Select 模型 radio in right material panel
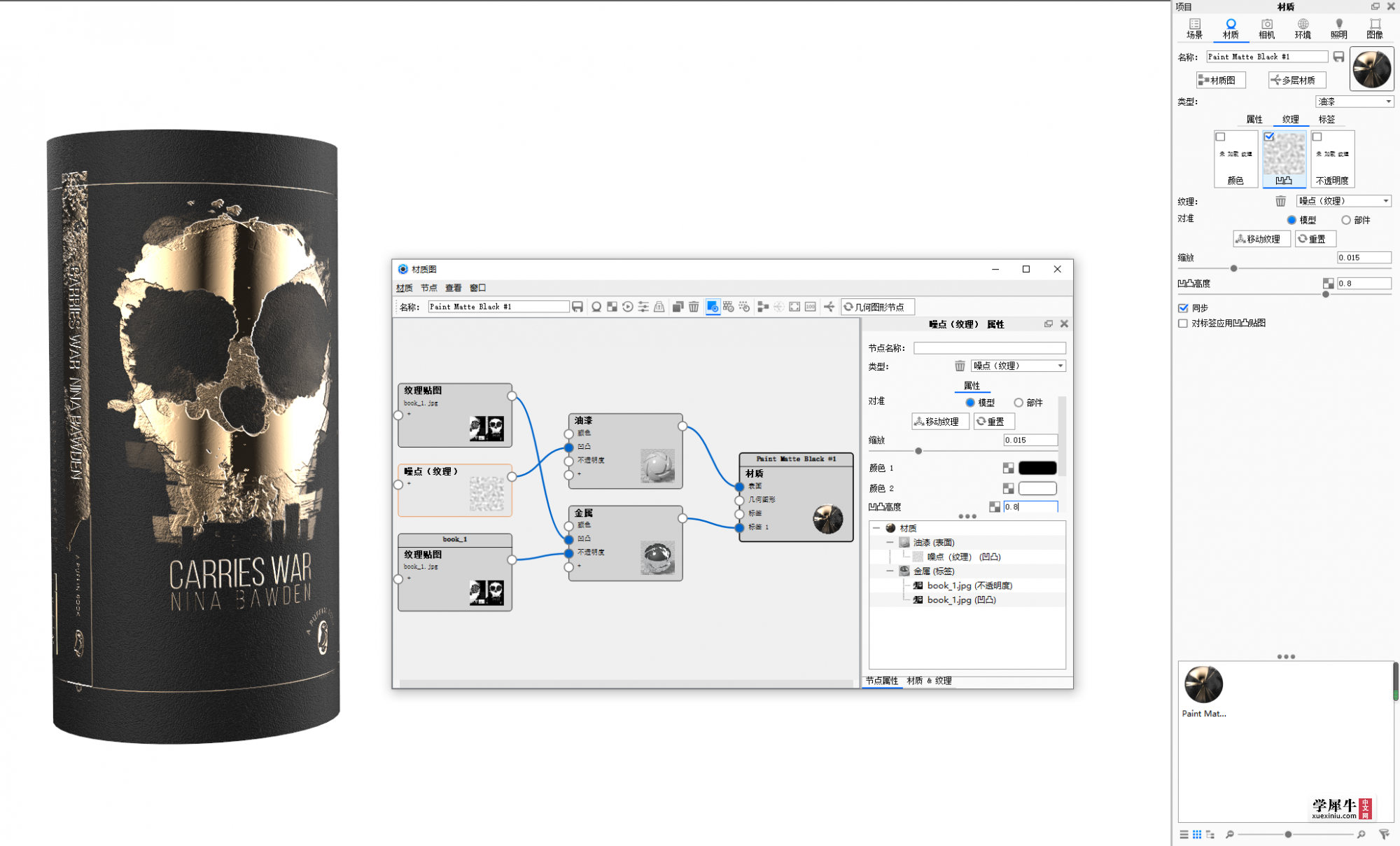1400x846 pixels. (1292, 220)
